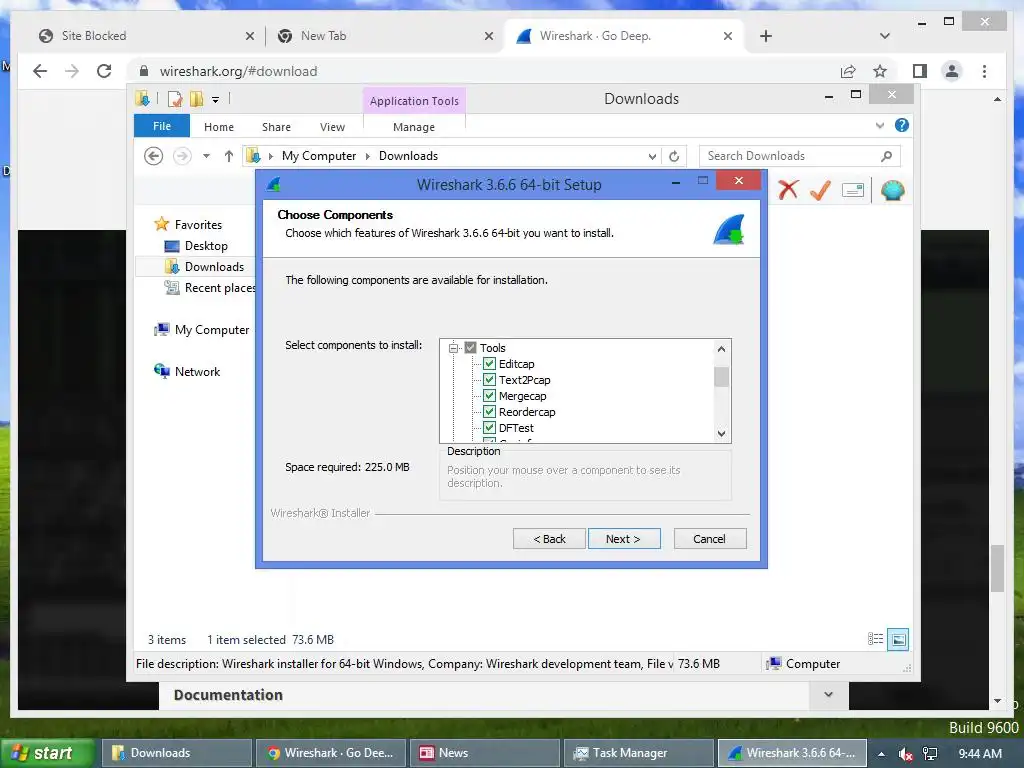Expand the address bar history dropdown
Image resolution: width=1024 pixels, height=768 pixels.
tap(652, 156)
